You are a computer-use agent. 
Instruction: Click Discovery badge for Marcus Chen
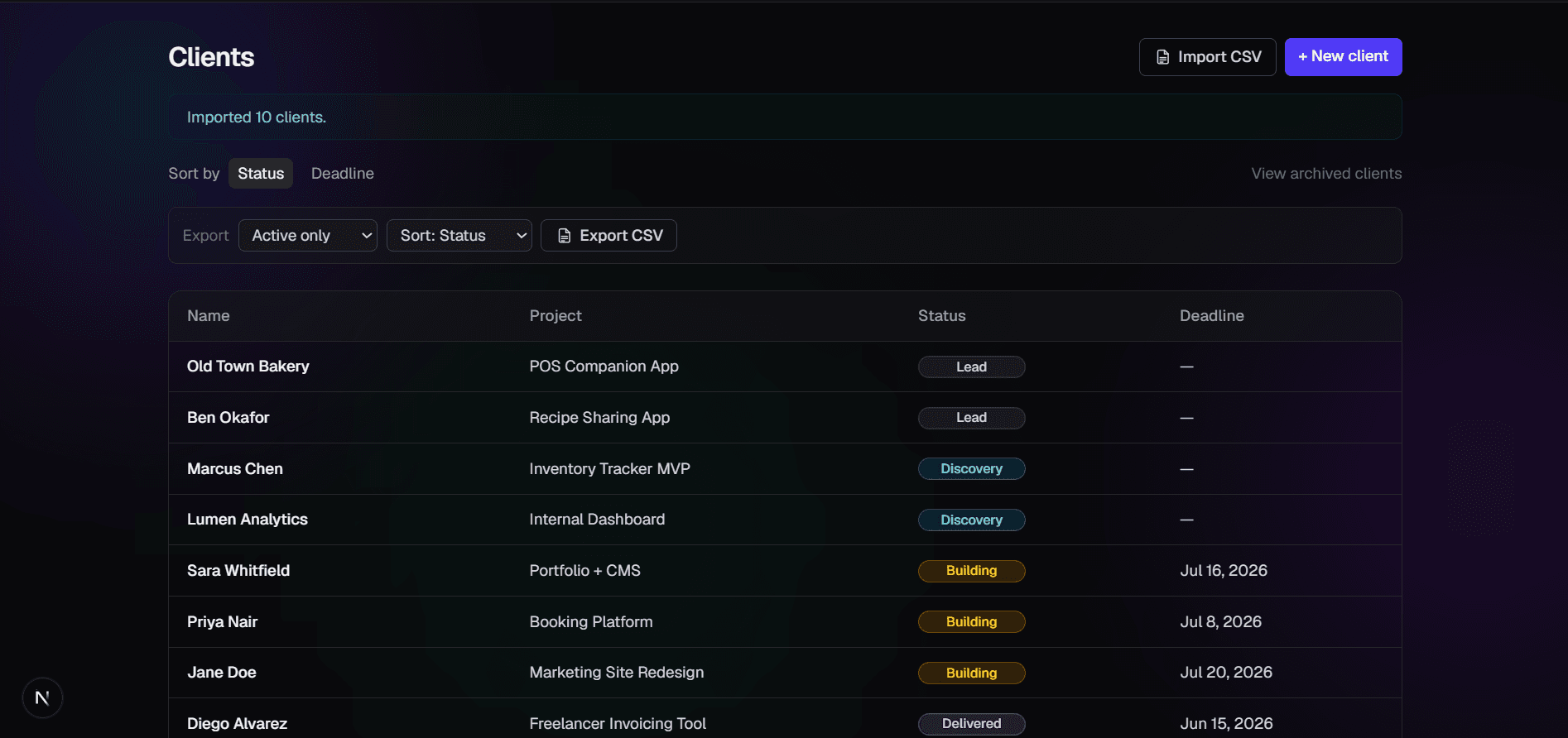[972, 469]
